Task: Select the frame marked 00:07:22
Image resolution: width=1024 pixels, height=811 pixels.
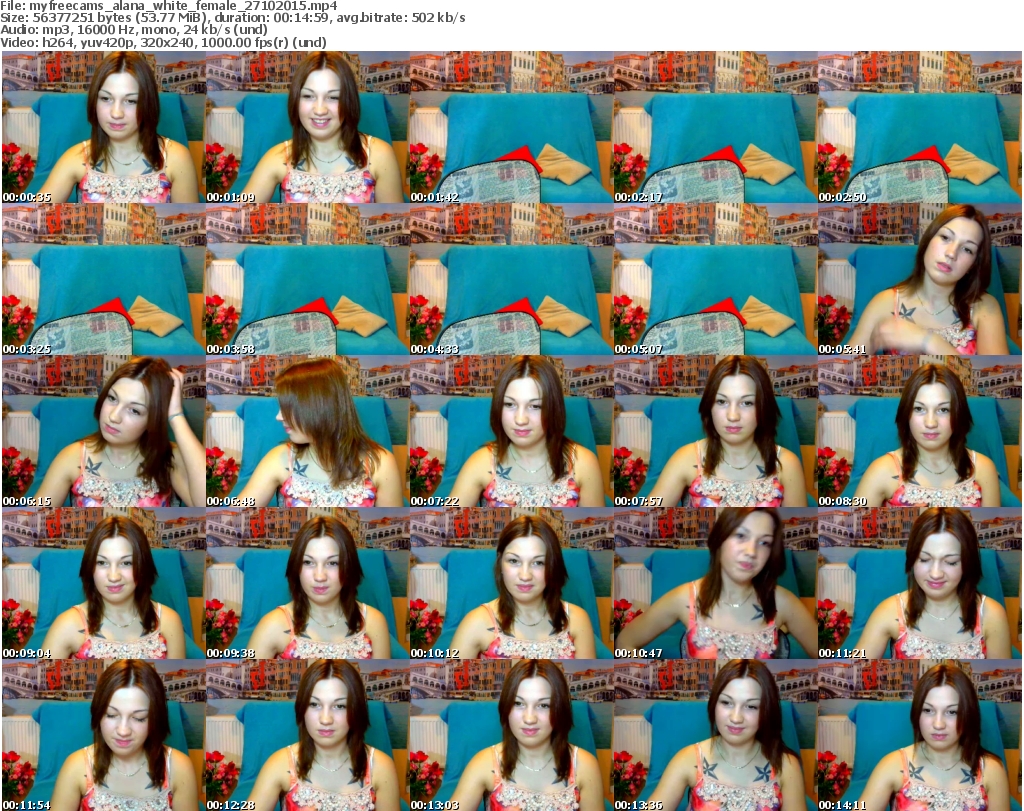Action: (511, 432)
